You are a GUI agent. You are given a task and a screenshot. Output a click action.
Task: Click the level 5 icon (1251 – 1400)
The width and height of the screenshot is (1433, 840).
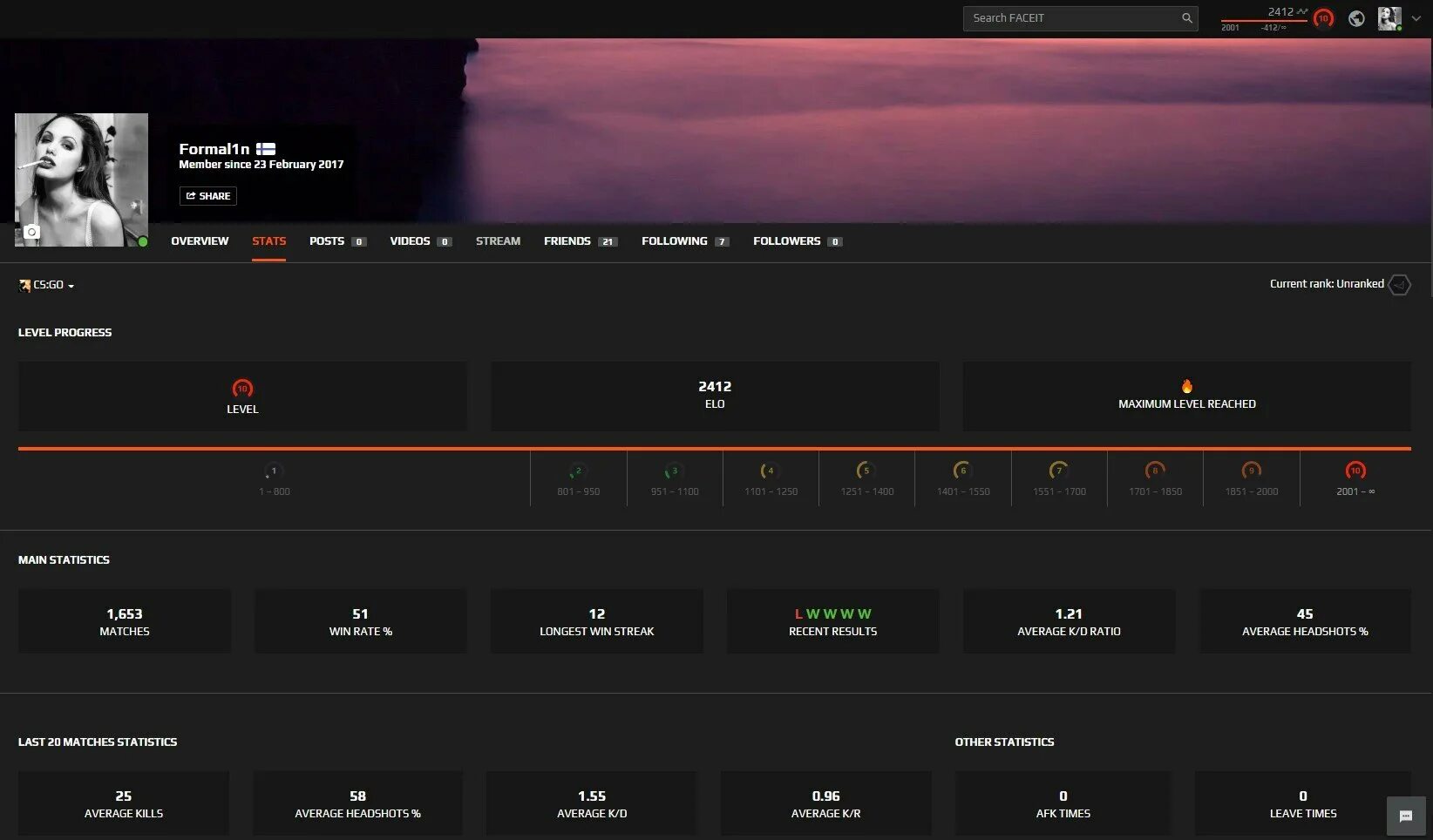pos(866,471)
